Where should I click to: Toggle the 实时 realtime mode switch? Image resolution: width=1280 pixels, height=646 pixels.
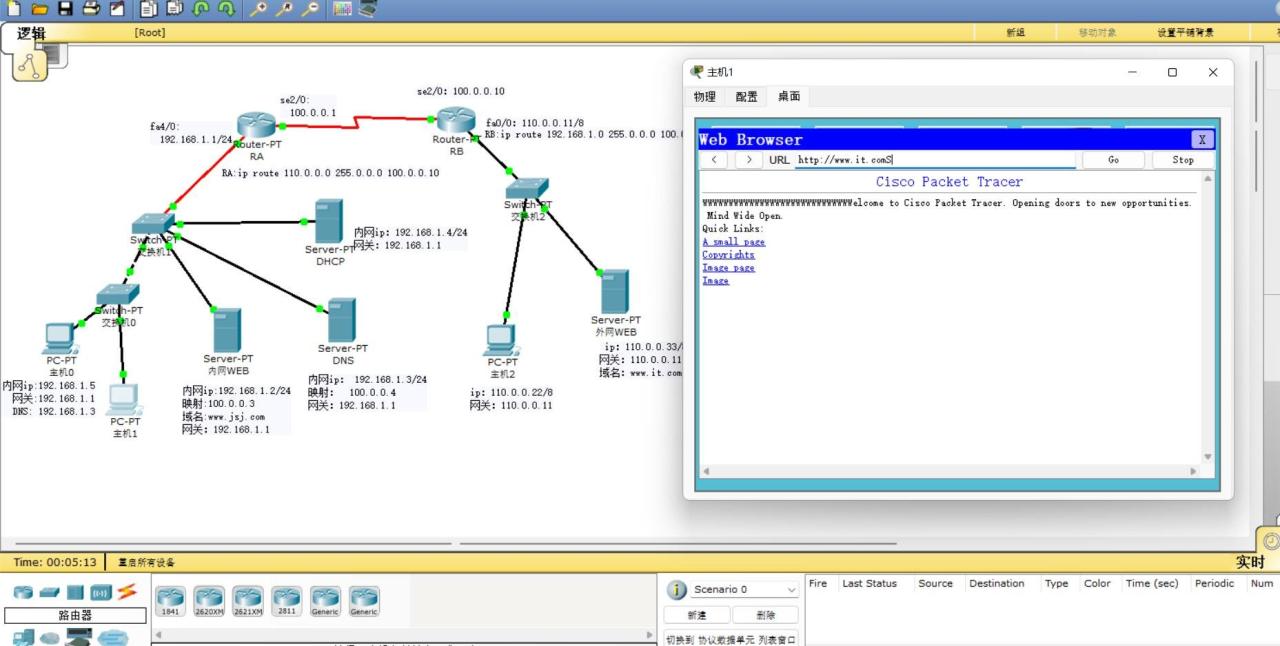point(1250,562)
